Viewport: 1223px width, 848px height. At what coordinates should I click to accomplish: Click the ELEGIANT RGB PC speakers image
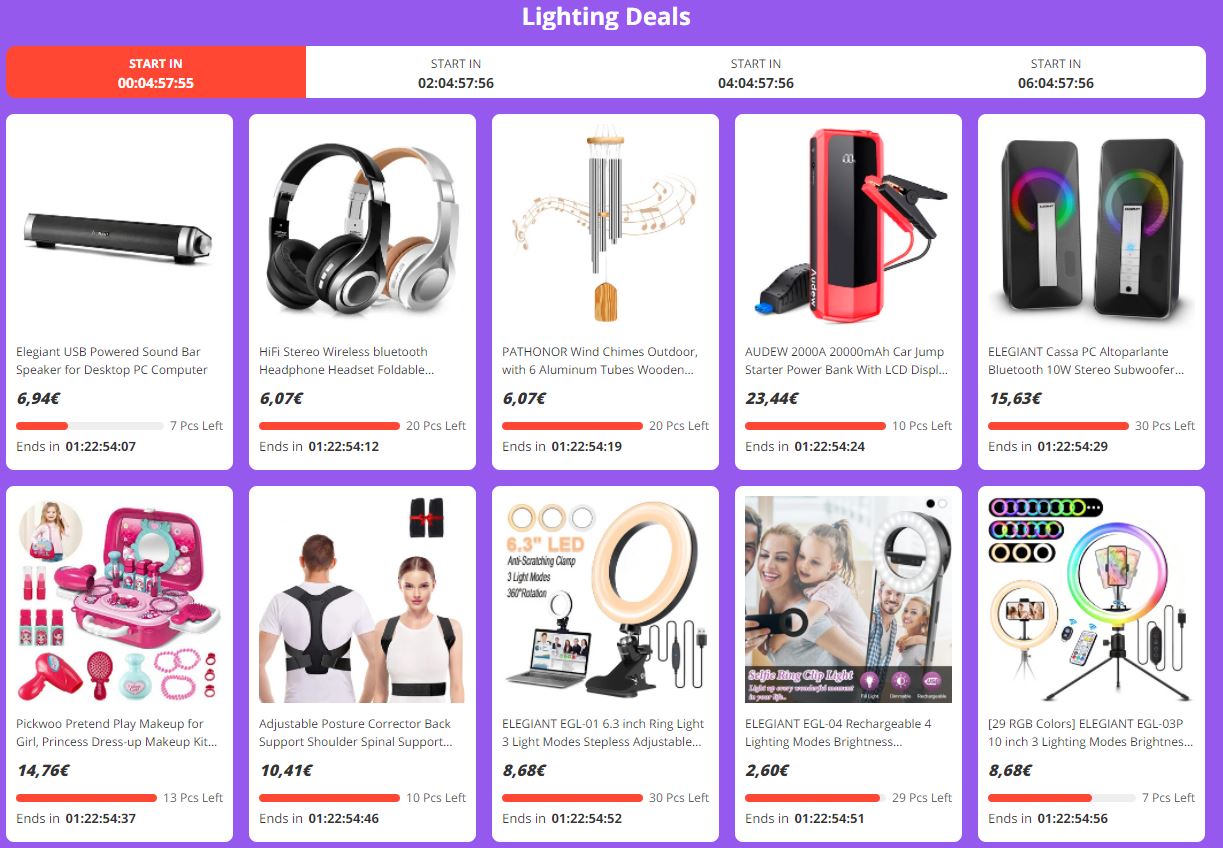click(1091, 227)
